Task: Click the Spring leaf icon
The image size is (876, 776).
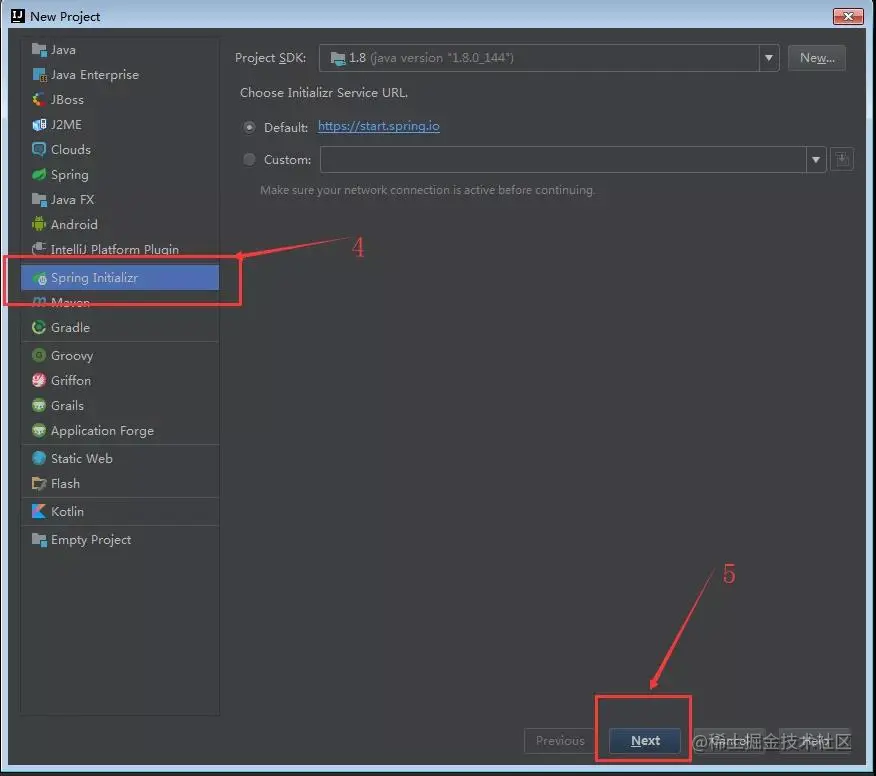Action: (x=39, y=175)
